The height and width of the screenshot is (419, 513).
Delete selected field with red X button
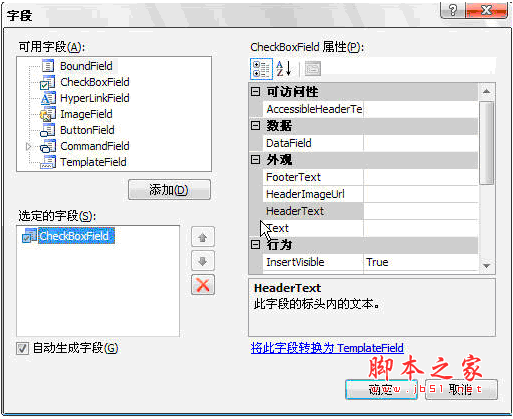pos(203,285)
